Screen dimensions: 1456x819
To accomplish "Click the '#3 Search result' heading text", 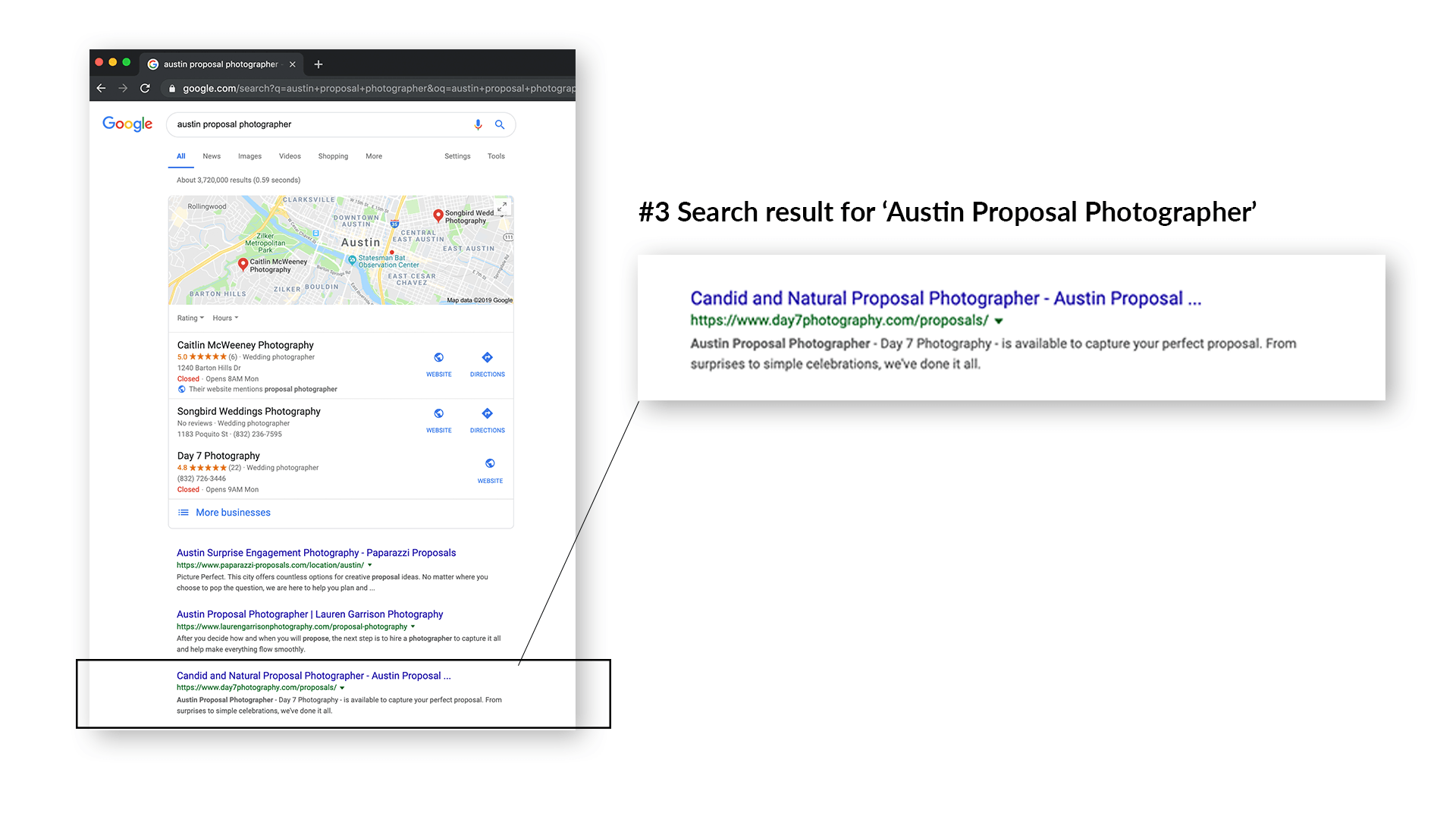I will pyautogui.click(x=947, y=212).
